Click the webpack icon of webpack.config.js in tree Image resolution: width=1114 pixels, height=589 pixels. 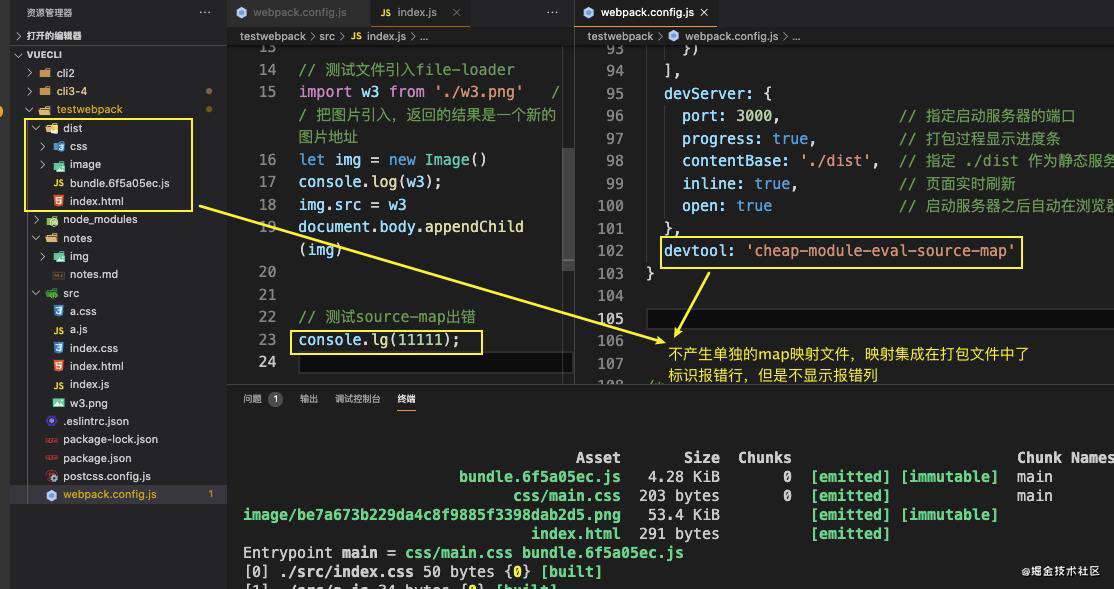click(x=51, y=495)
